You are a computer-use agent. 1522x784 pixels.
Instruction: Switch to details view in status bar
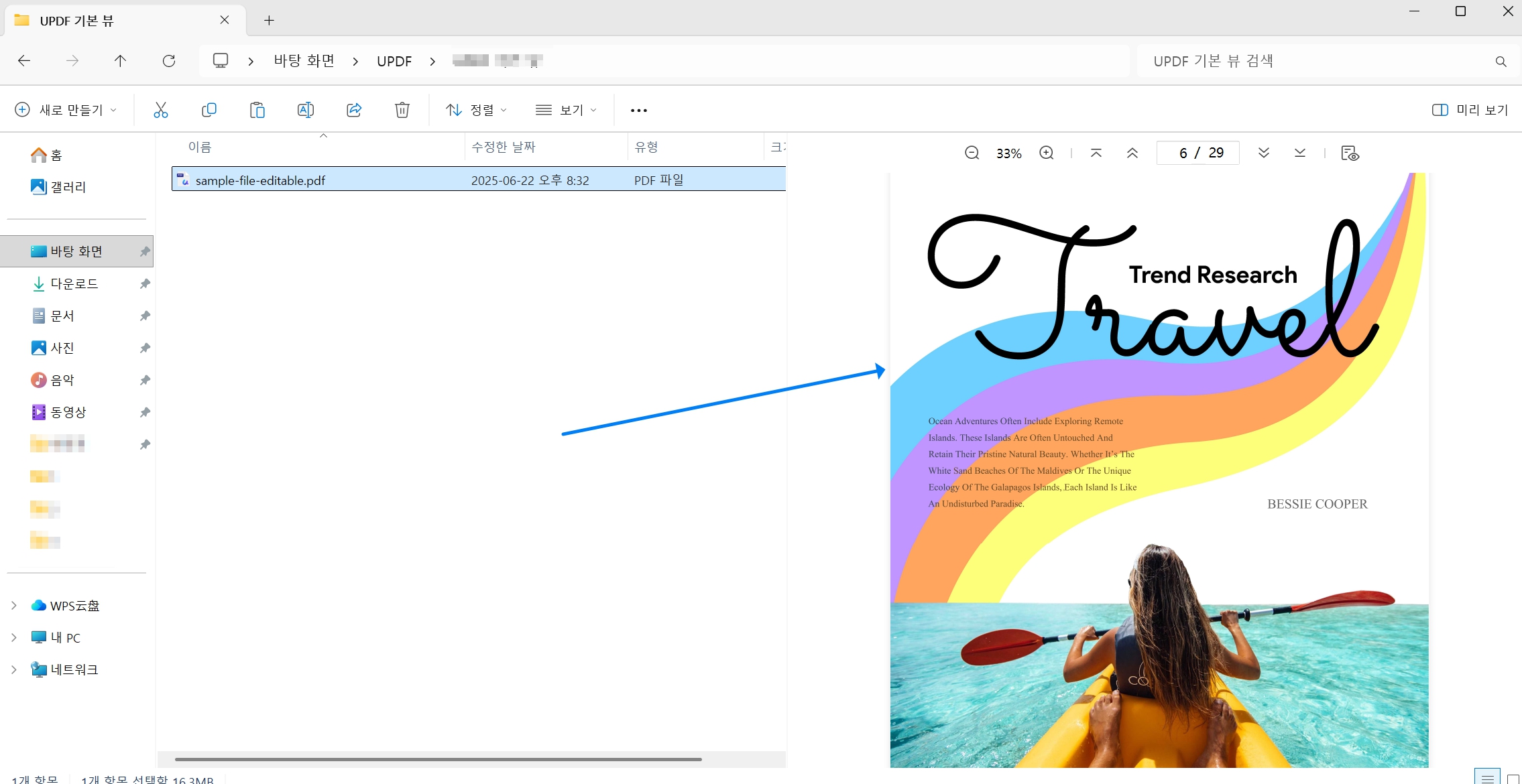tap(1487, 777)
